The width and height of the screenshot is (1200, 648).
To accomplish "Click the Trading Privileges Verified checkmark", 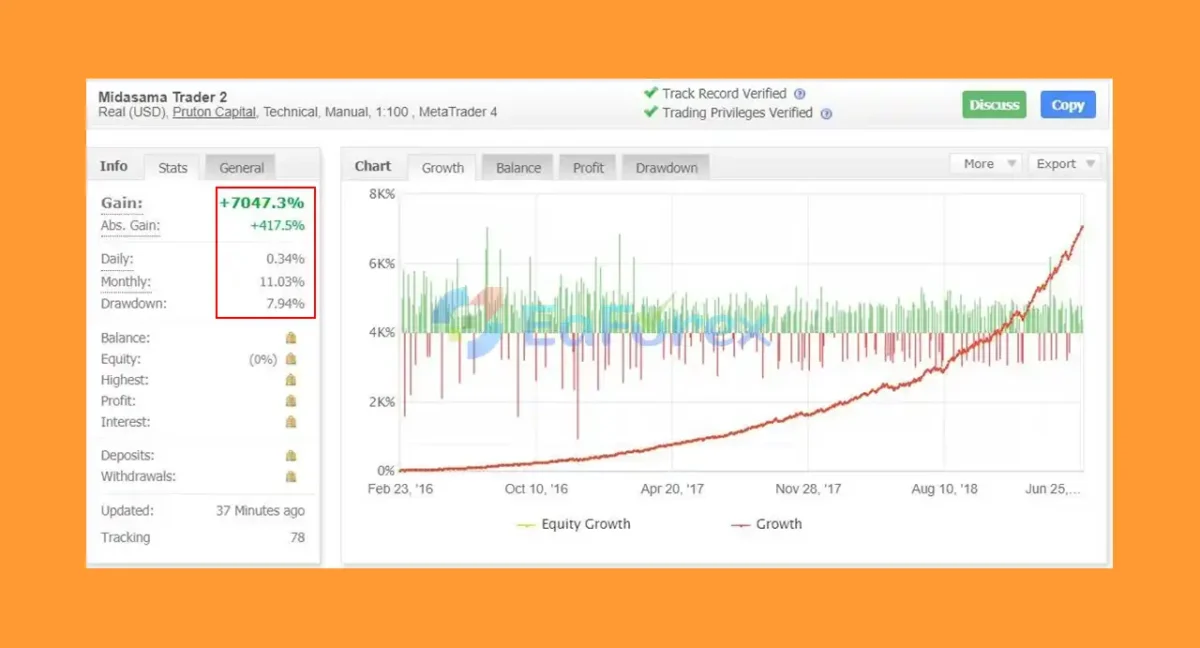I will tap(651, 112).
